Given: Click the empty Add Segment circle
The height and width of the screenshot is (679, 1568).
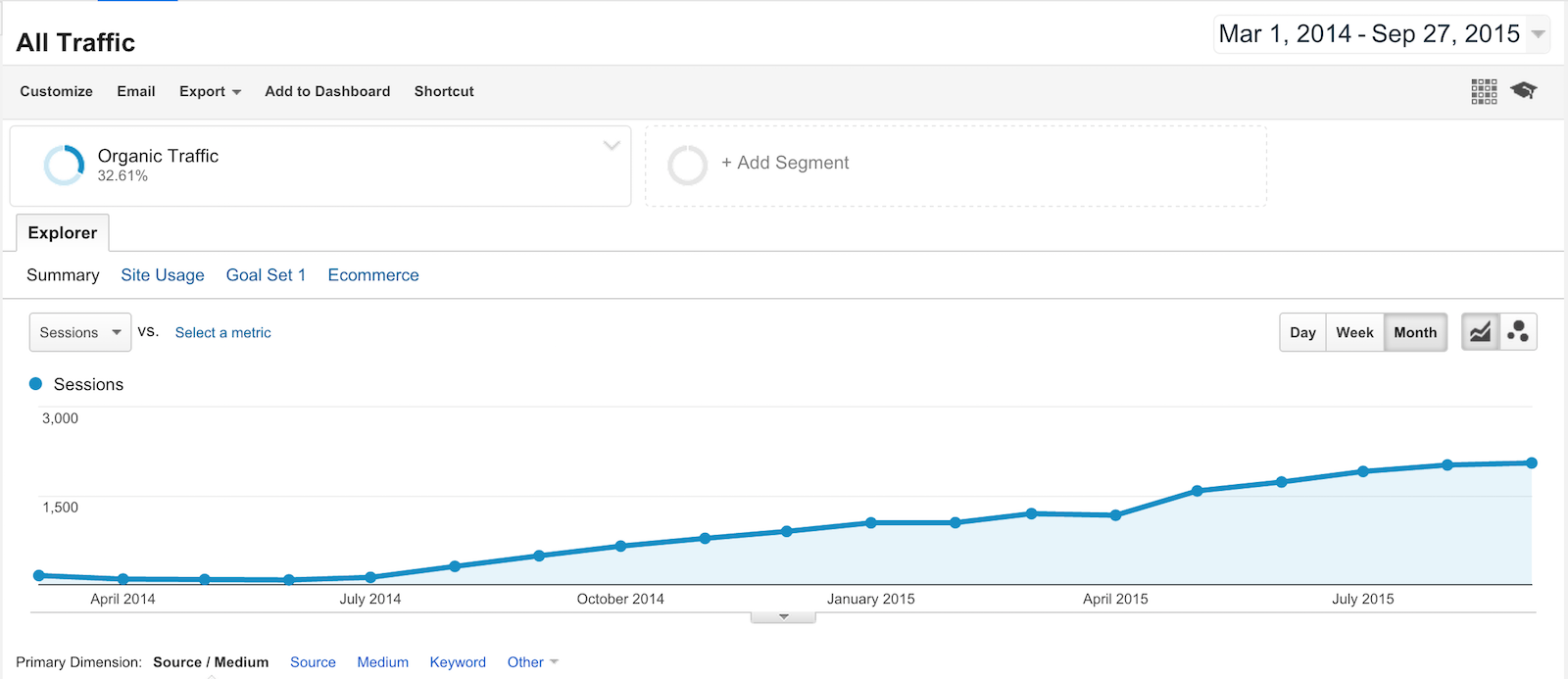Looking at the screenshot, I should (687, 165).
